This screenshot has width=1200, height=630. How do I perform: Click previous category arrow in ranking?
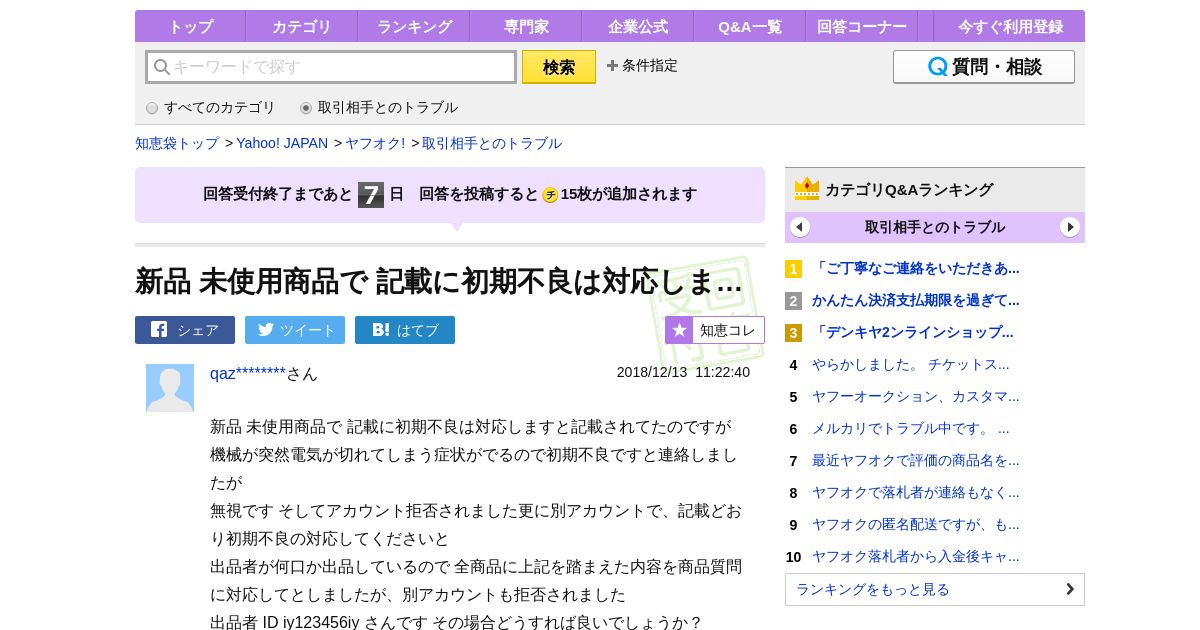point(800,227)
